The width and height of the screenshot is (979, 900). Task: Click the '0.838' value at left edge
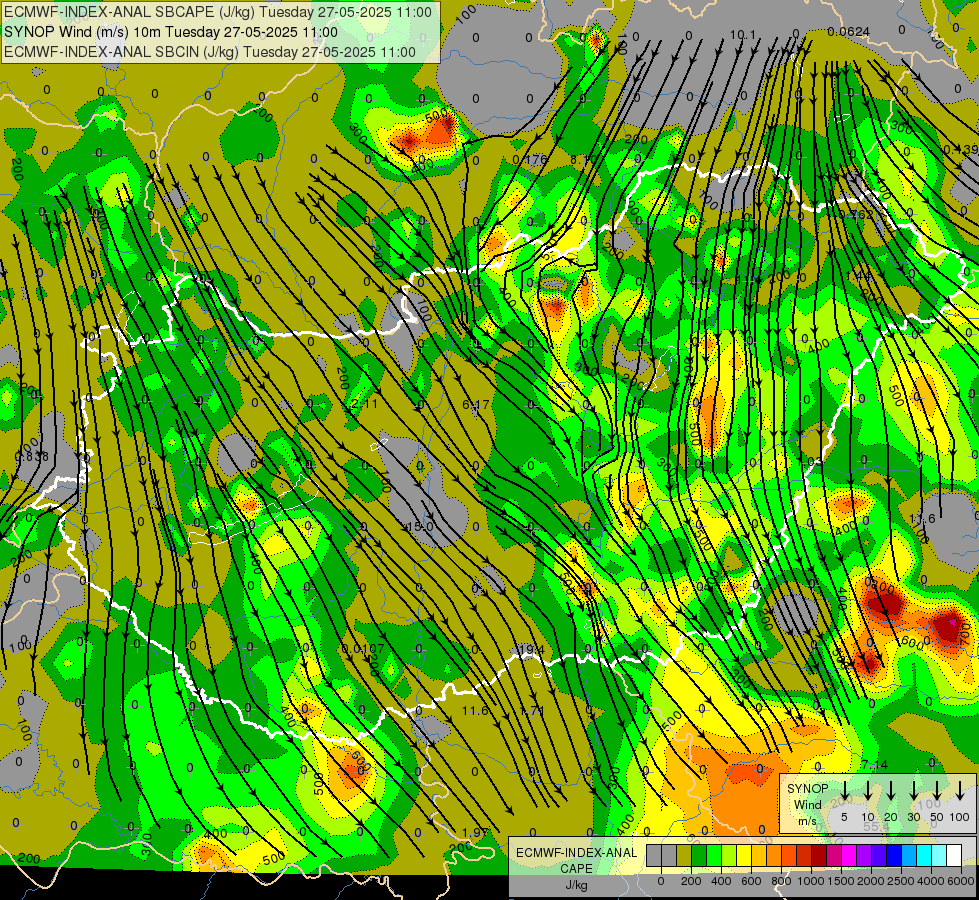(31, 457)
